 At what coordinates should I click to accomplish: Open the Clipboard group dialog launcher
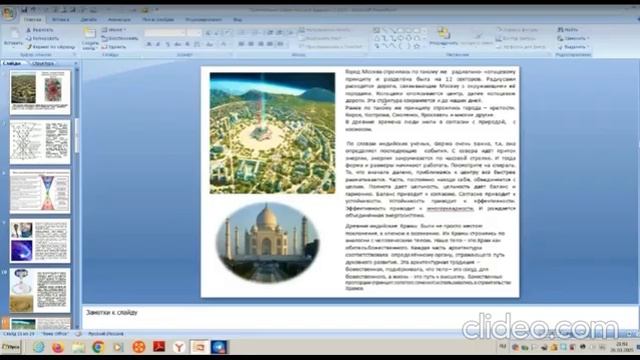point(75,54)
